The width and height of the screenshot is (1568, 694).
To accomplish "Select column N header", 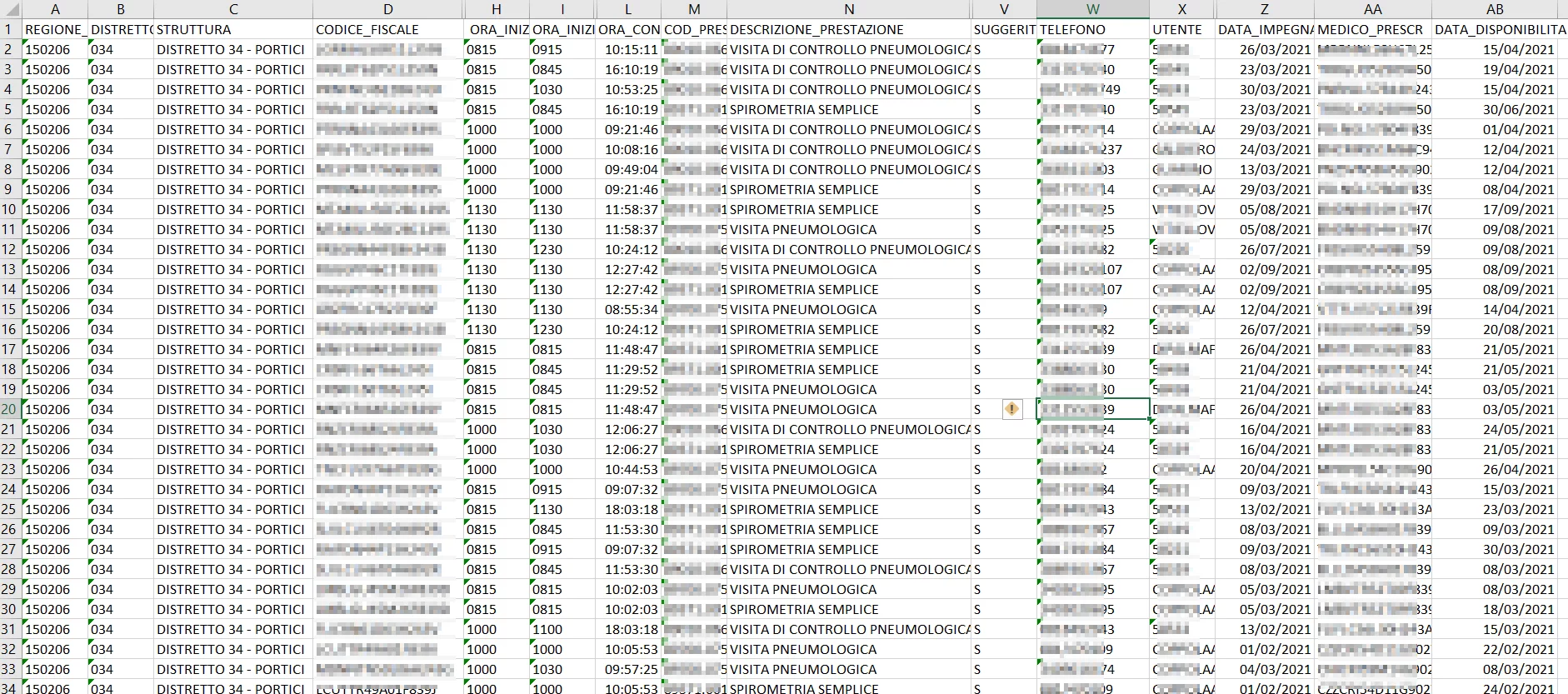I will click(x=848, y=9).
